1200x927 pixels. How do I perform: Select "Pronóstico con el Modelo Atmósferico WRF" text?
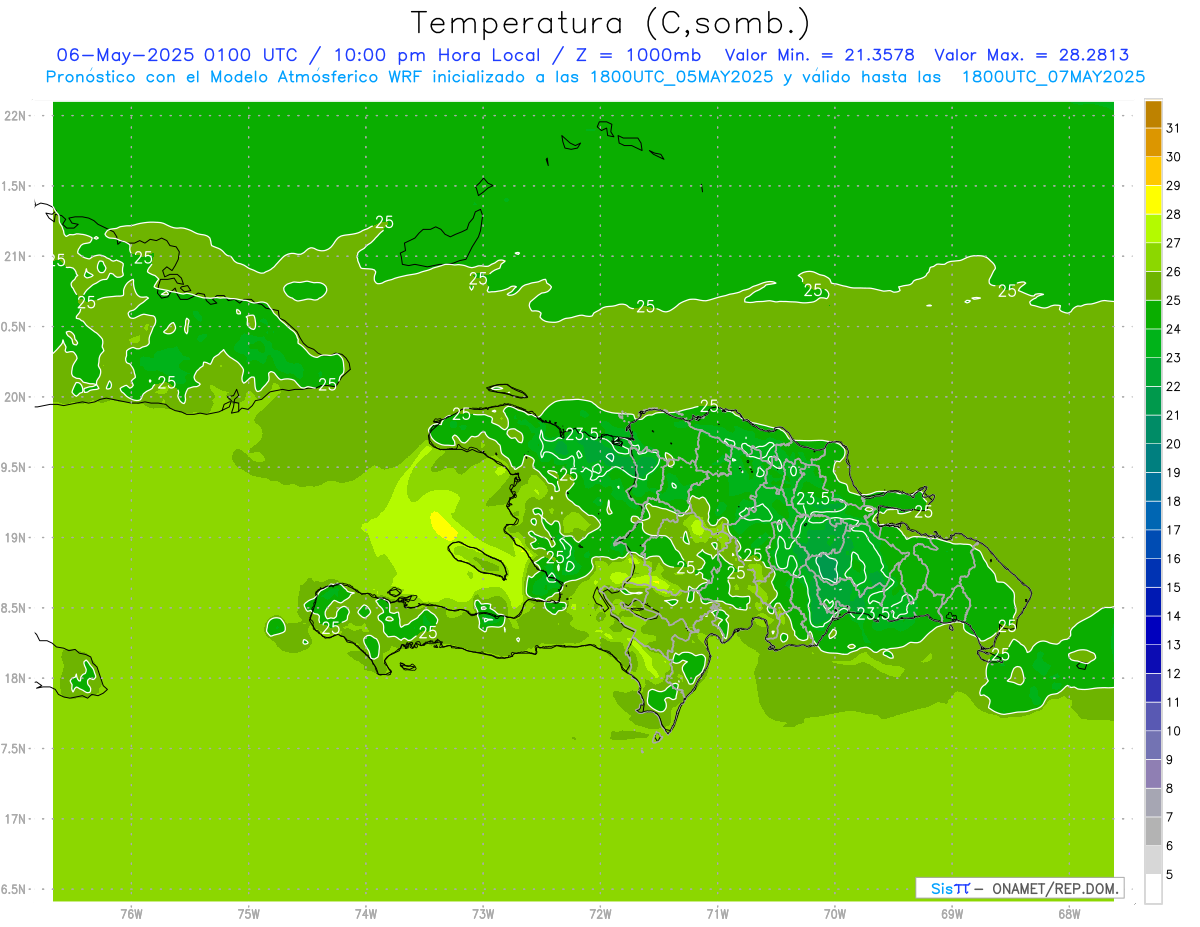[x=237, y=77]
